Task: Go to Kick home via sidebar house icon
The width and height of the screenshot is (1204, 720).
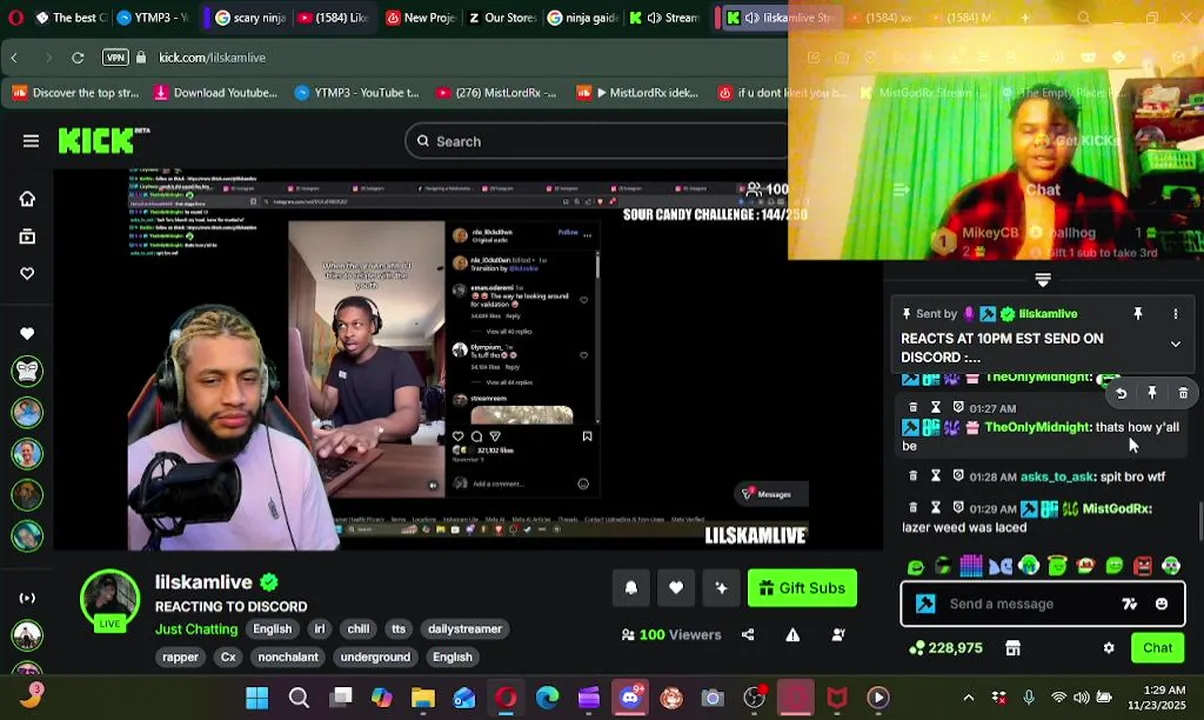Action: click(27, 199)
